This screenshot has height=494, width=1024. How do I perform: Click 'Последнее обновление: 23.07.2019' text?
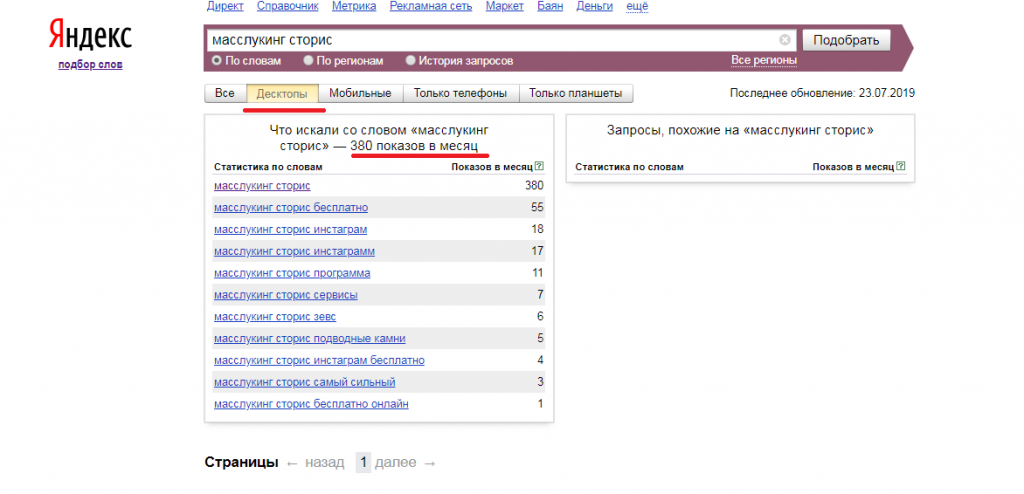(x=822, y=93)
